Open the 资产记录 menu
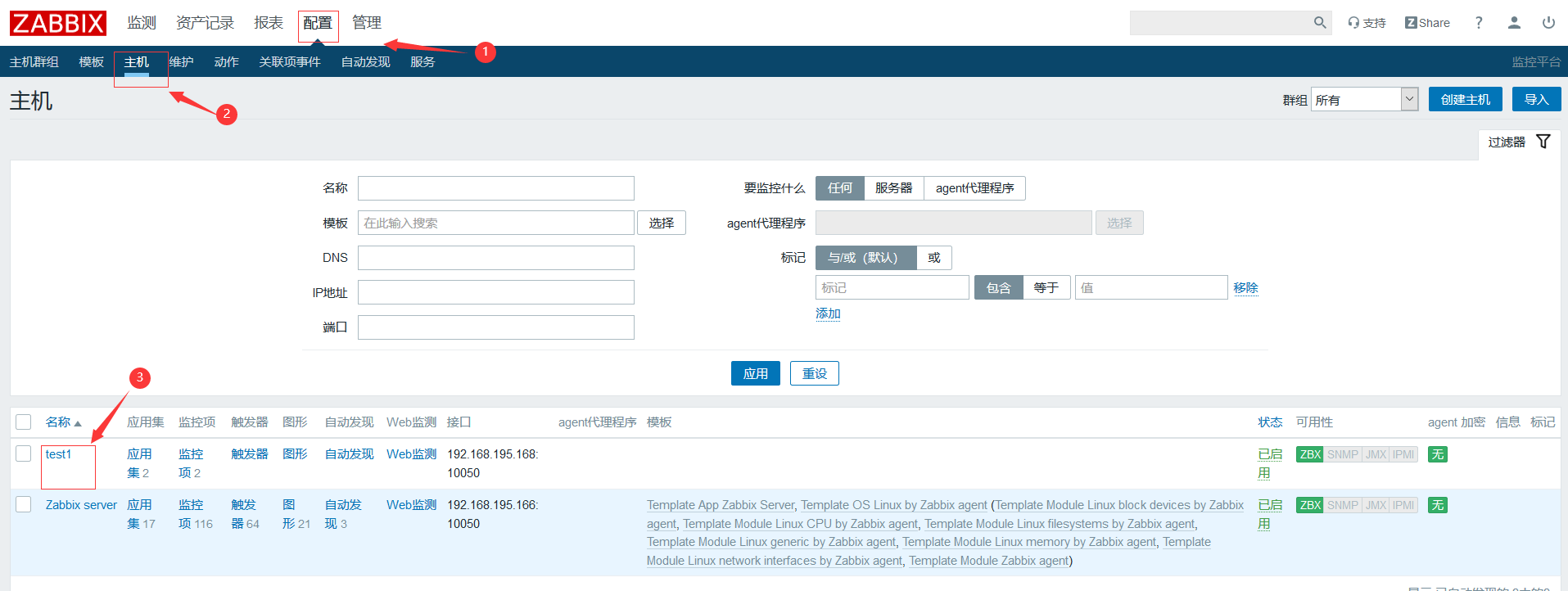Screen dimensions: 1568x591 pyautogui.click(x=205, y=23)
